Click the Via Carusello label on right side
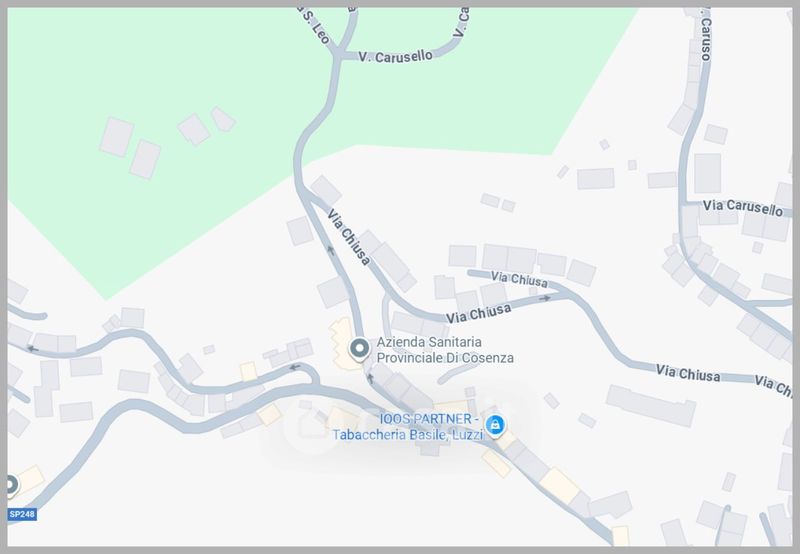Screen dimensions: 800x554 742,207
